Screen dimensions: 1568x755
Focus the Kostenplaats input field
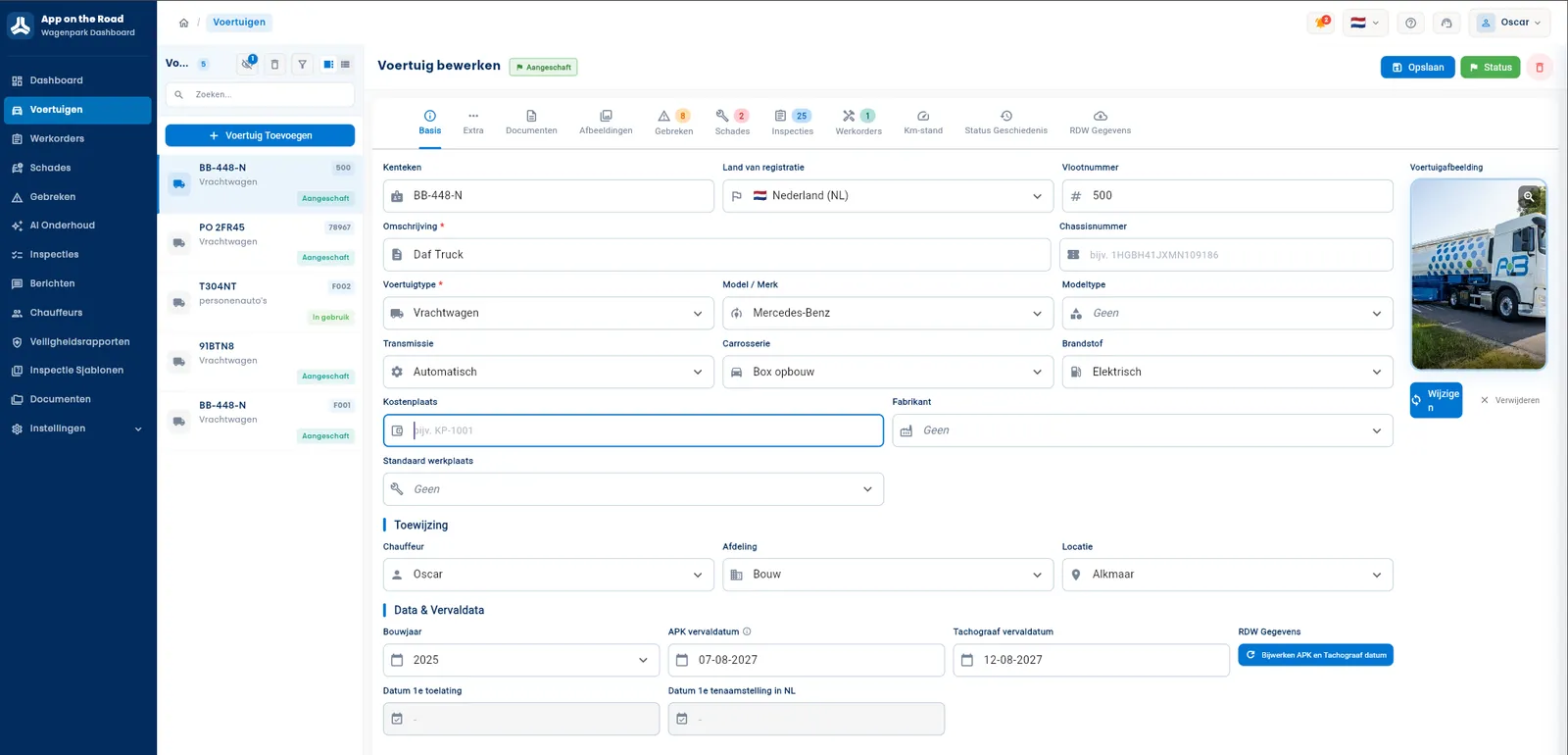[x=633, y=430]
